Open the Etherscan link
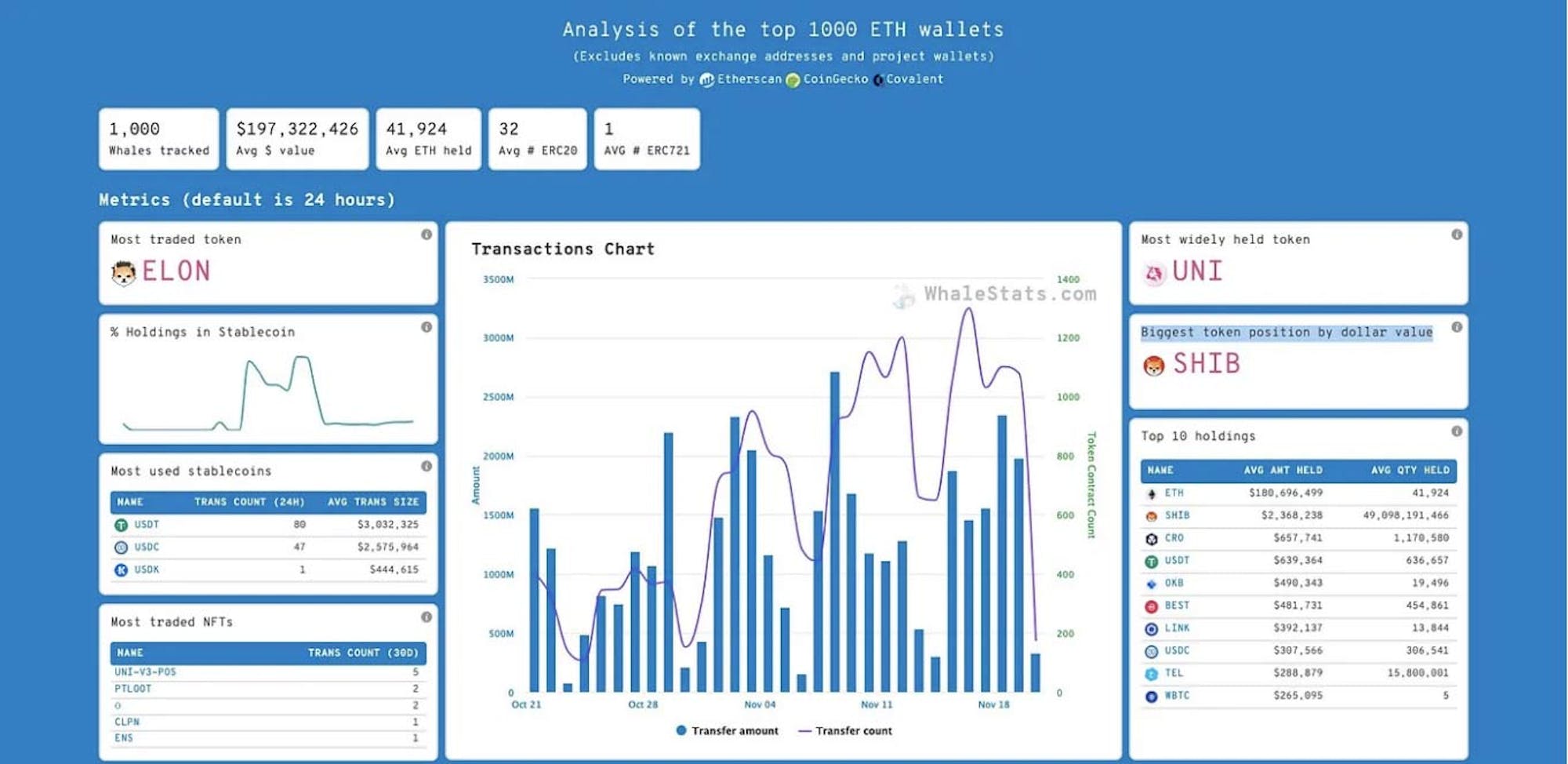The height and width of the screenshot is (764, 1568). pos(749,79)
